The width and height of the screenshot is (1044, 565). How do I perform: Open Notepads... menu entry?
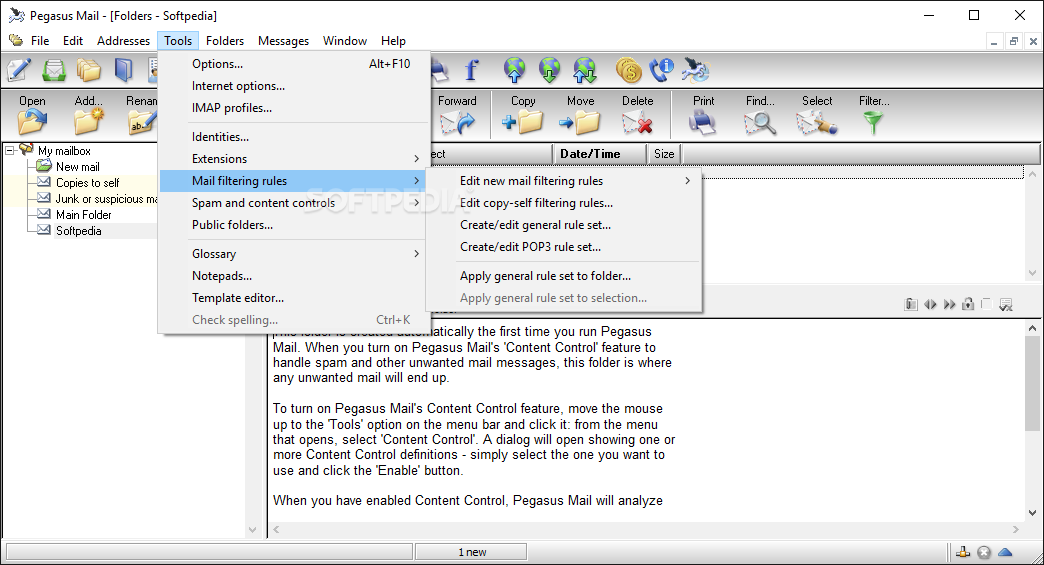[292, 276]
